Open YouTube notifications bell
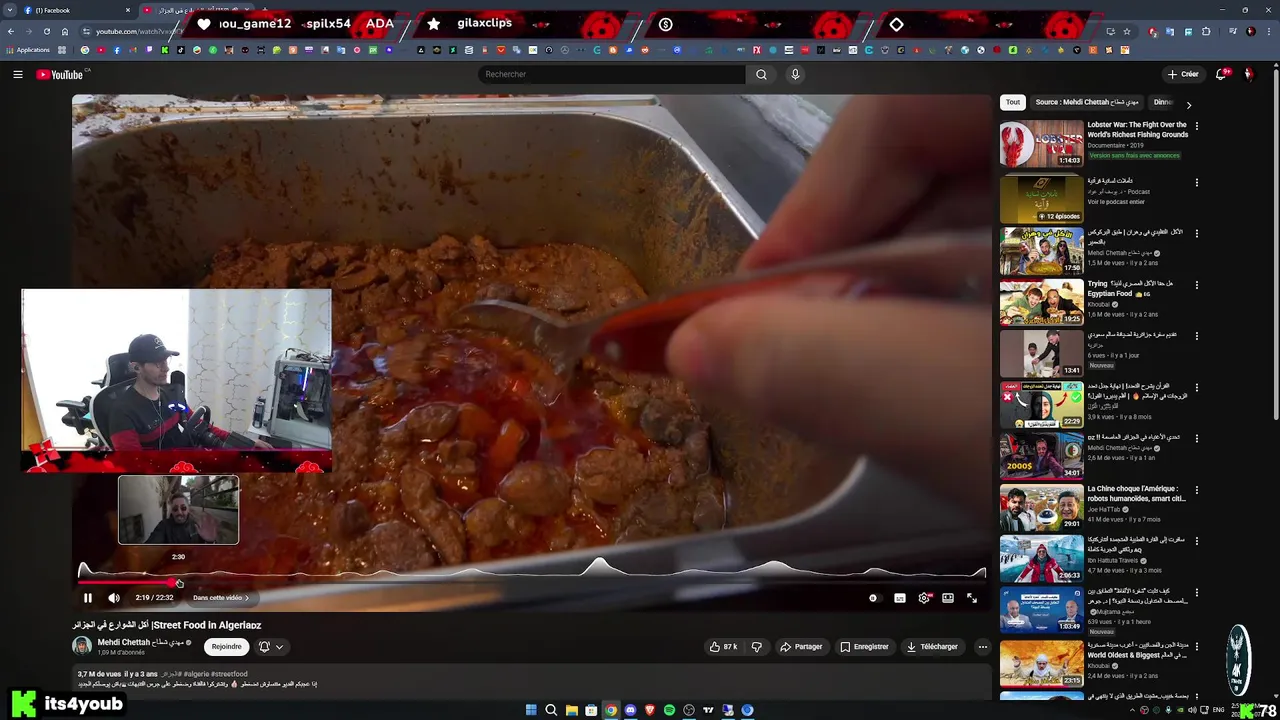This screenshot has width=1280, height=720. click(1221, 74)
